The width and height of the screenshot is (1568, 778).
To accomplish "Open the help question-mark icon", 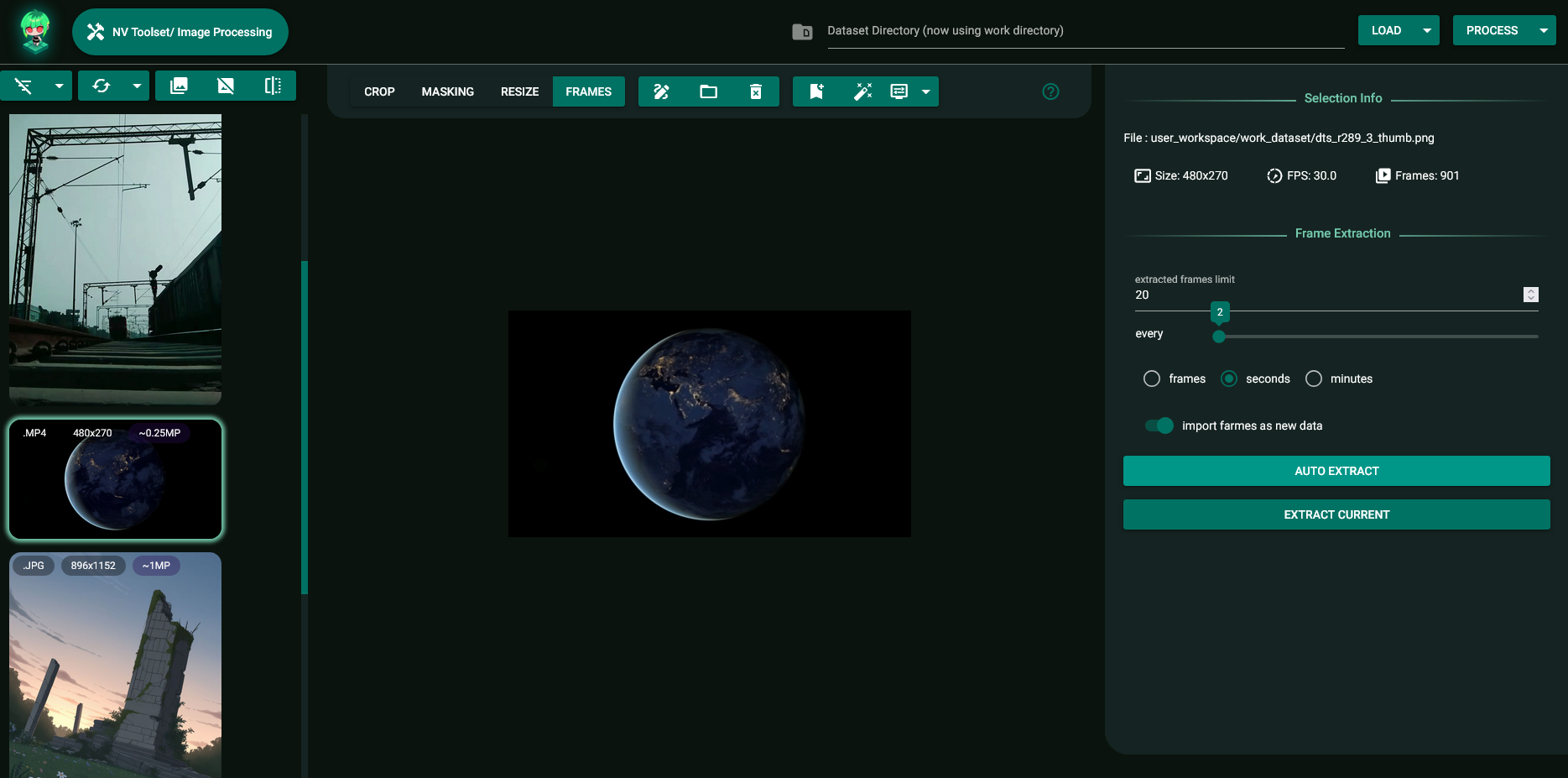I will click(x=1050, y=91).
